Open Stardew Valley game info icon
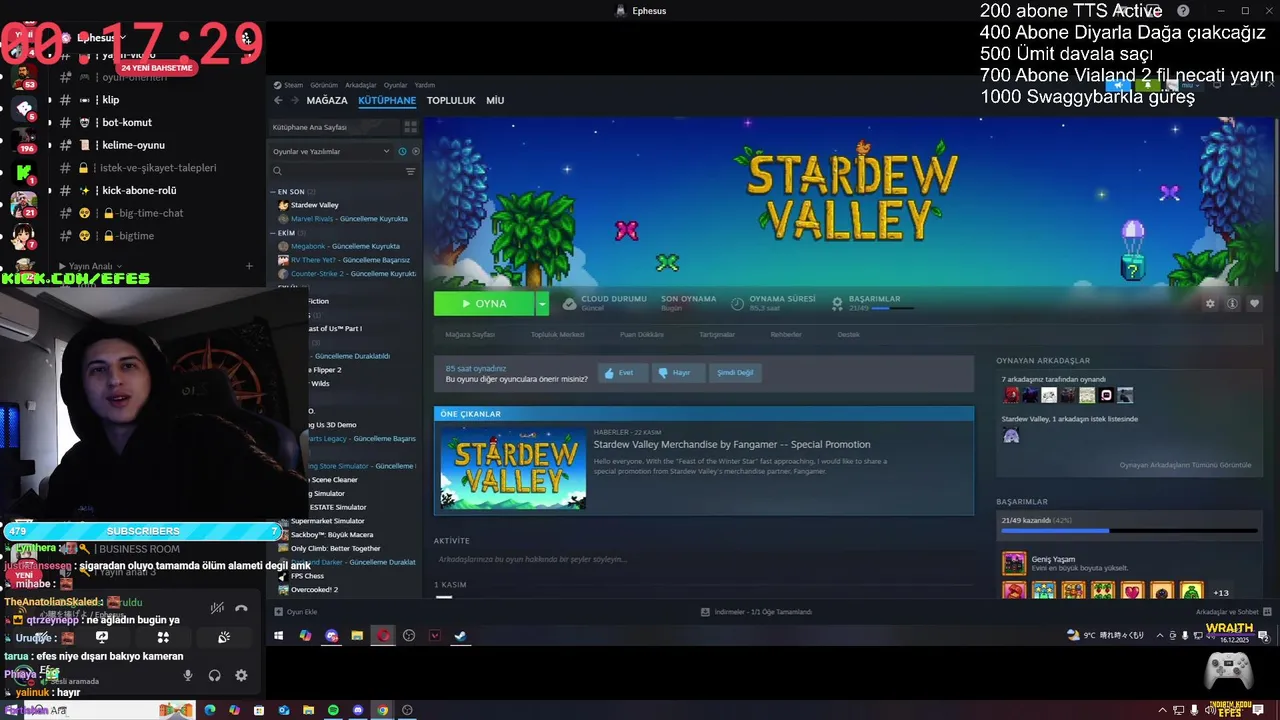The height and width of the screenshot is (720, 1280). point(1232,304)
